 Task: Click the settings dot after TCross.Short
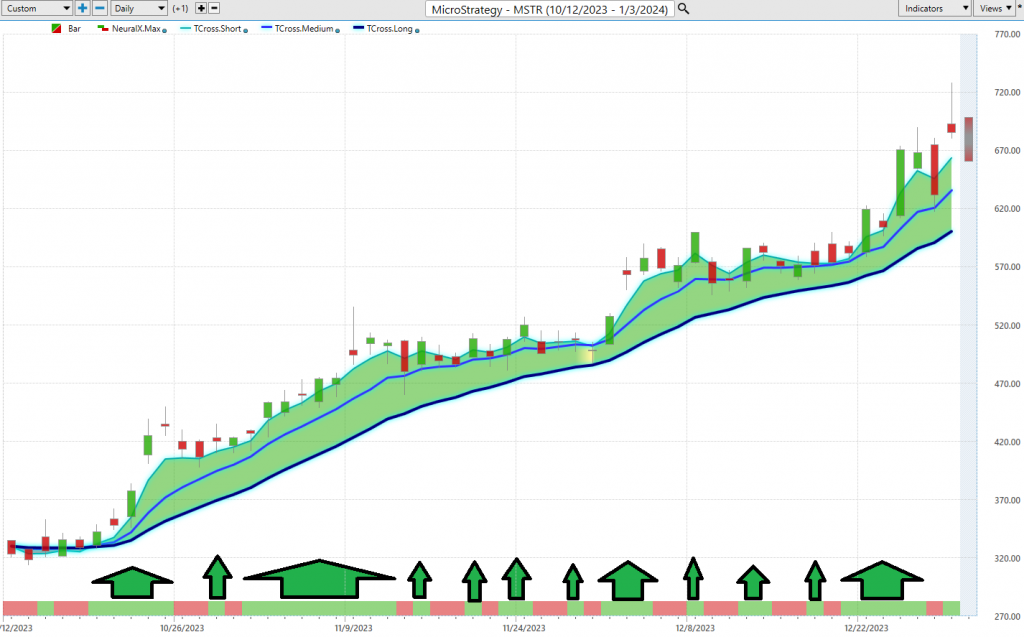pos(246,31)
